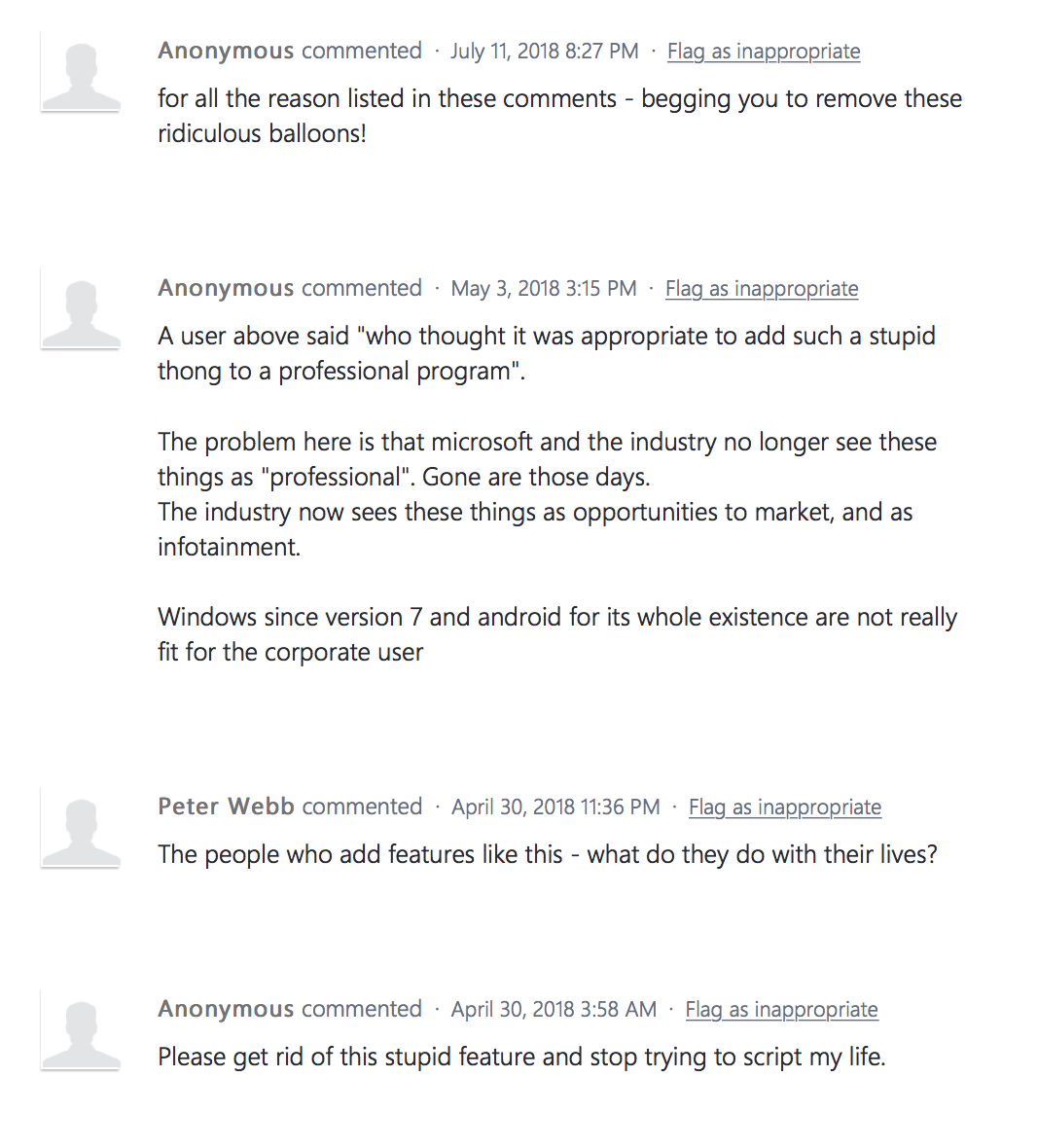Click the April 30, 2018 3:58 AM timestamp
This screenshot has height=1148, width=1037.
554,1010
